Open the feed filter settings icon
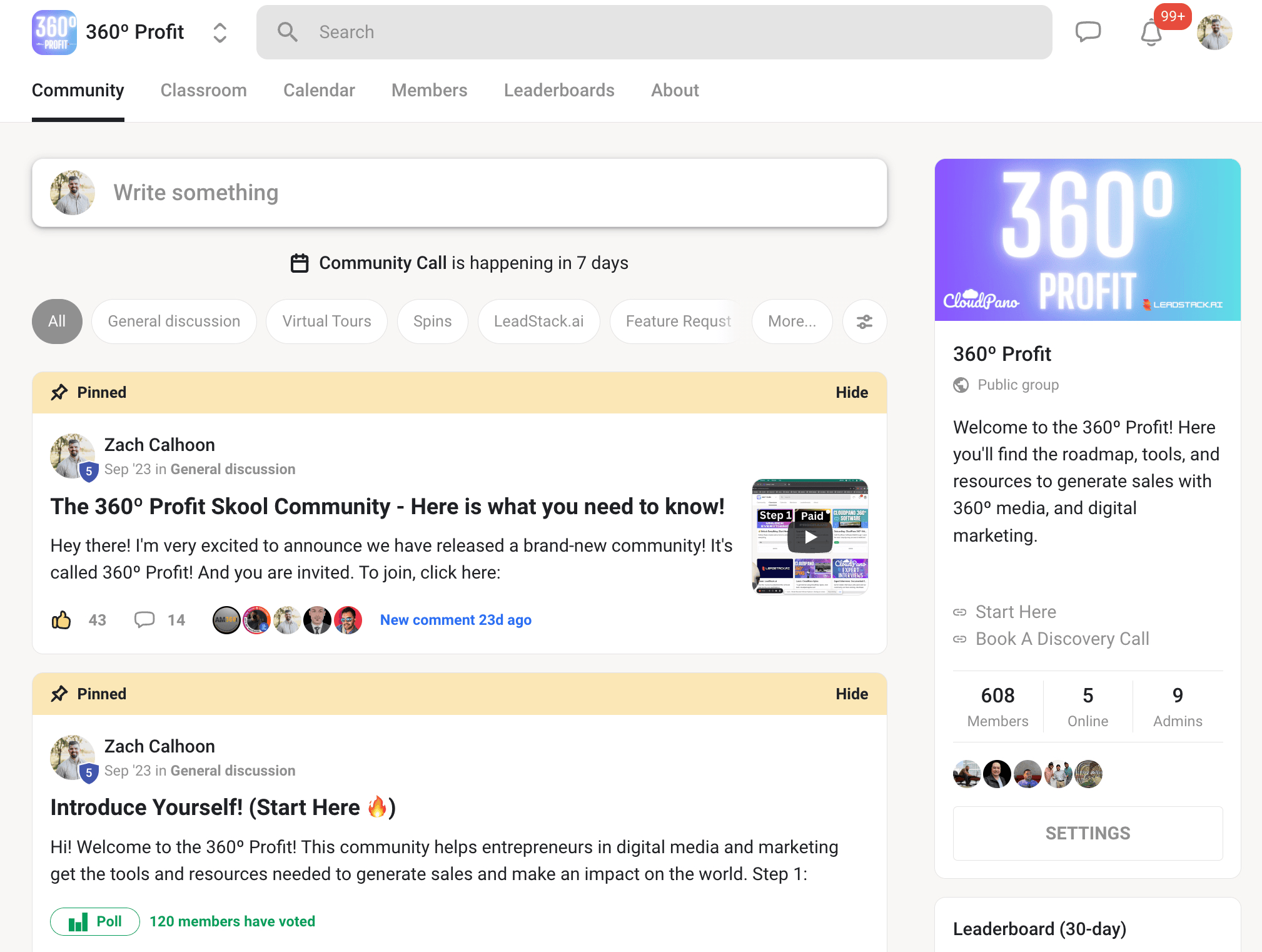This screenshot has width=1262, height=952. [x=864, y=322]
